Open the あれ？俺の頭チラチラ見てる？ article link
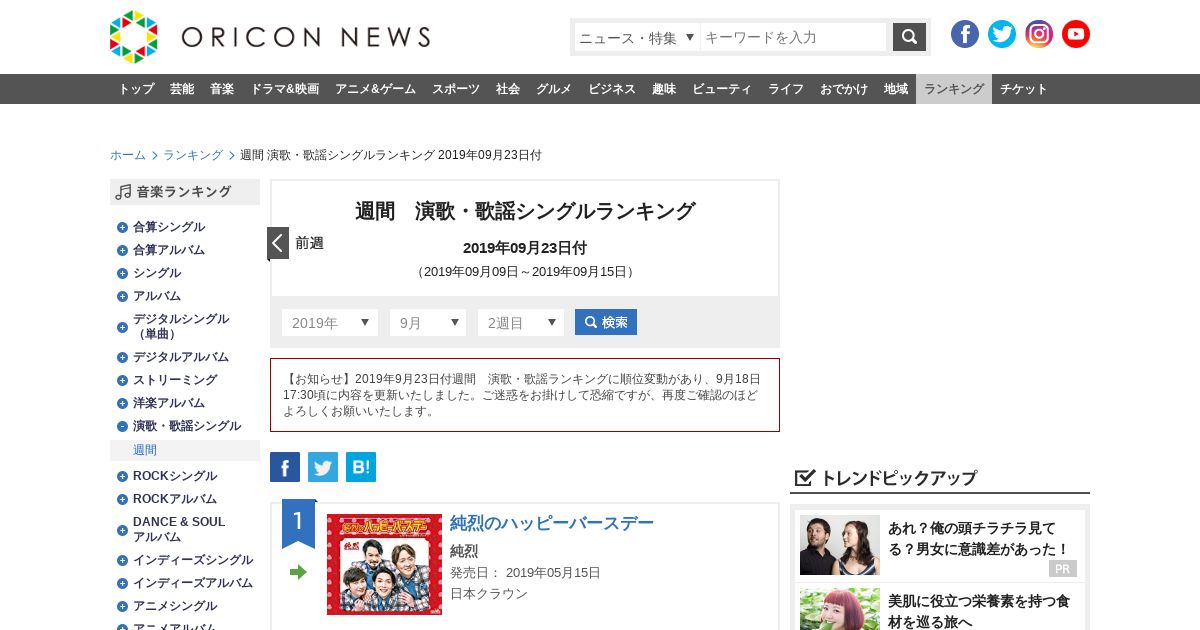The image size is (1200, 630). [979, 538]
